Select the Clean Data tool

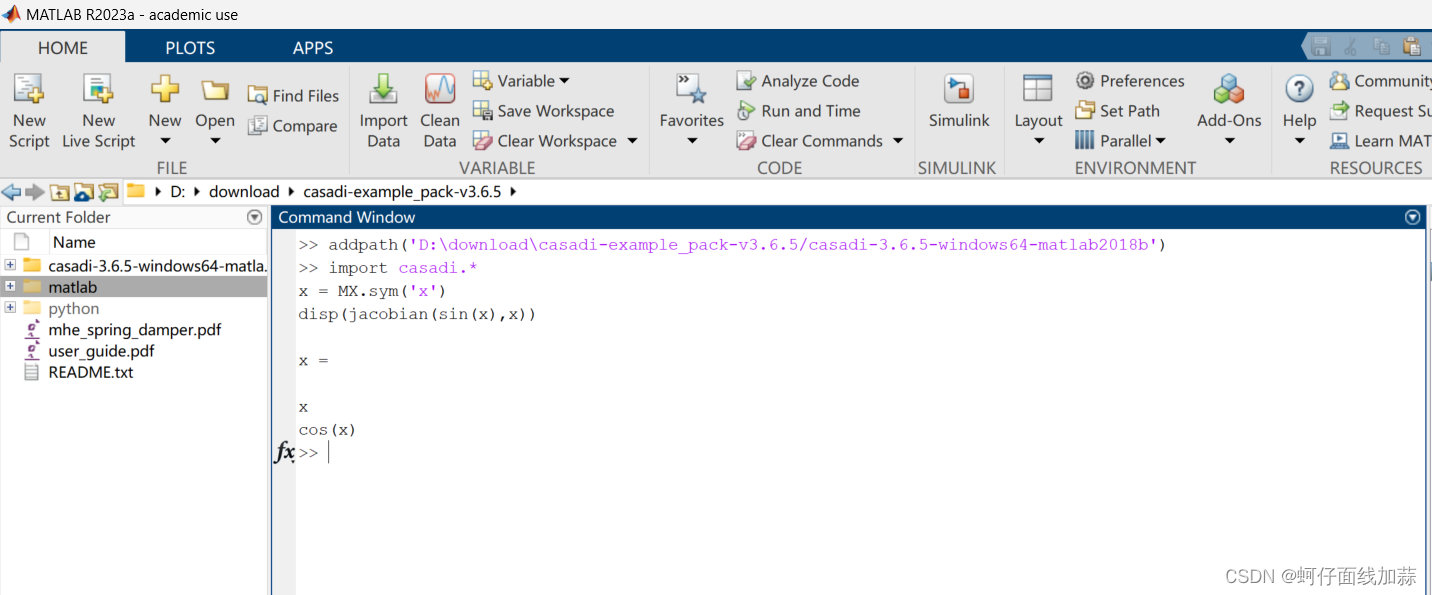[x=439, y=110]
